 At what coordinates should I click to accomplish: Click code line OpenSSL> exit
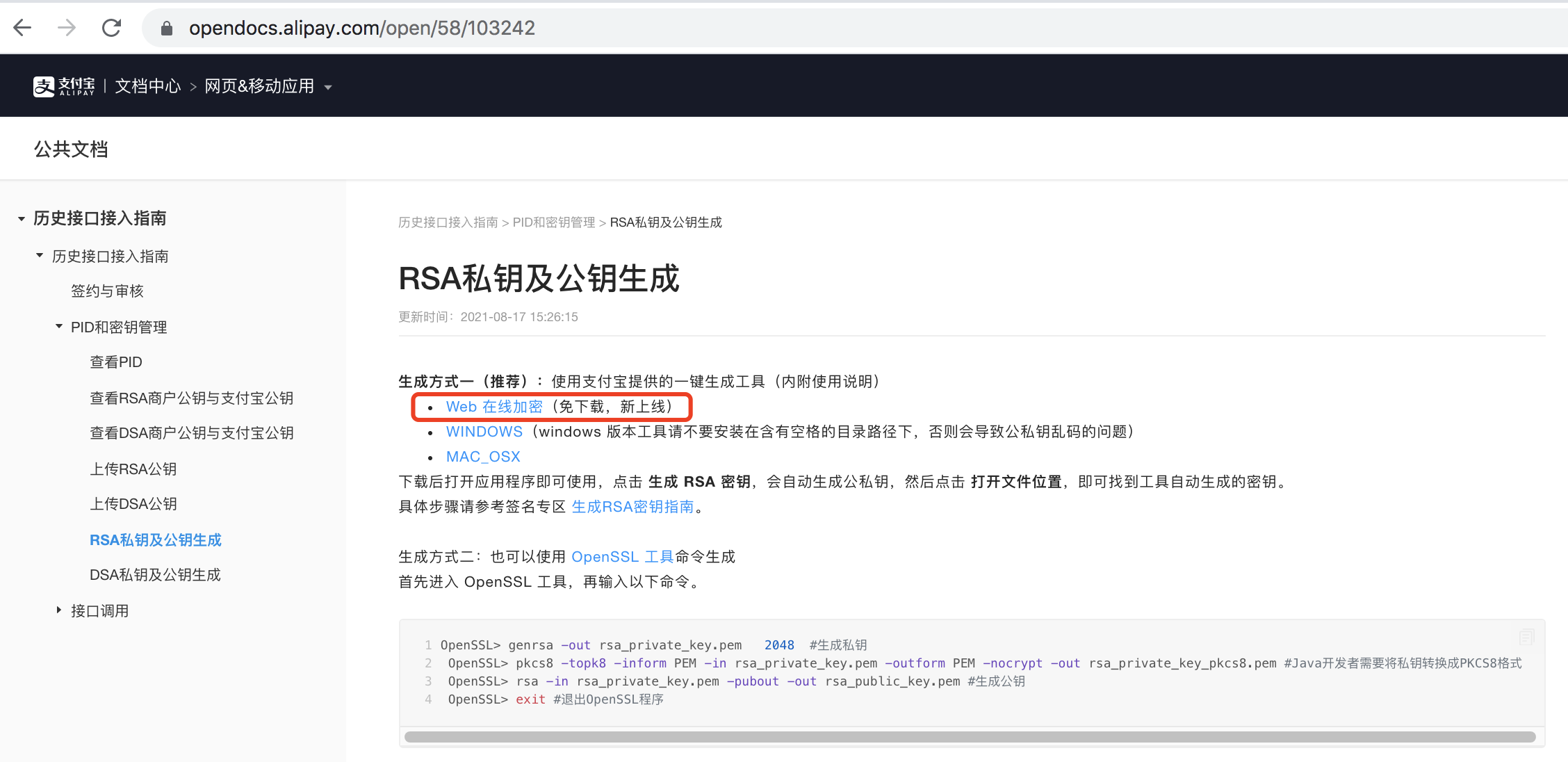pyautogui.click(x=556, y=699)
